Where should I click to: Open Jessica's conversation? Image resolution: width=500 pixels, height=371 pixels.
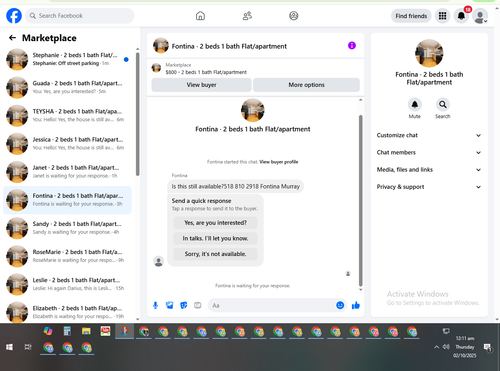pos(67,144)
